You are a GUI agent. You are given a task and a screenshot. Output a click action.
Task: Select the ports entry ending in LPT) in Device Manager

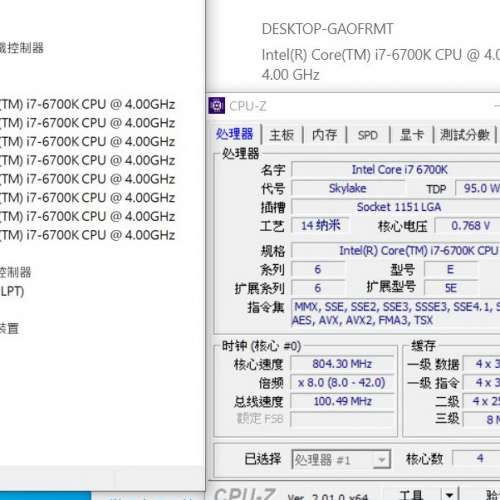(x=12, y=291)
